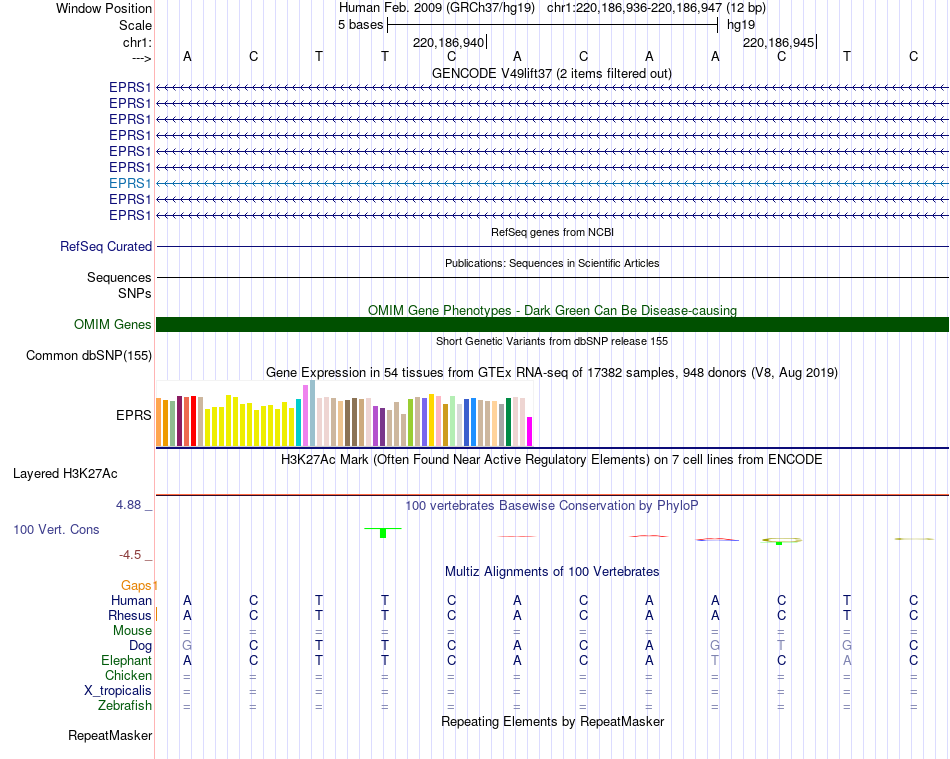Screen dimensions: 950x759
Task: Open the 100 Vert. Cons track label
Action: pos(56,529)
